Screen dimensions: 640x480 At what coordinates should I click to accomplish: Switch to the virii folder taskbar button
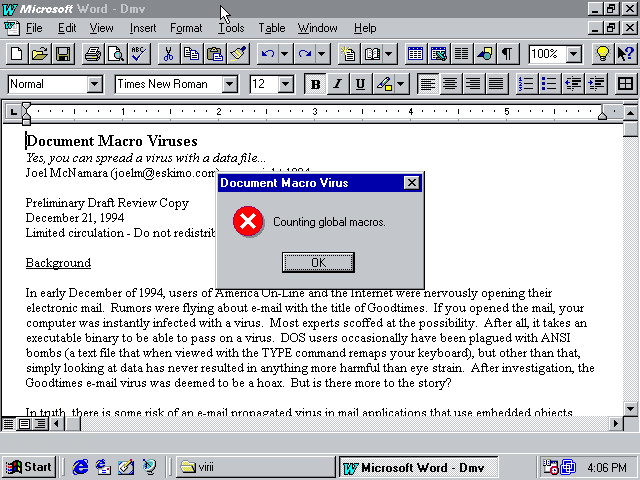click(x=256, y=467)
